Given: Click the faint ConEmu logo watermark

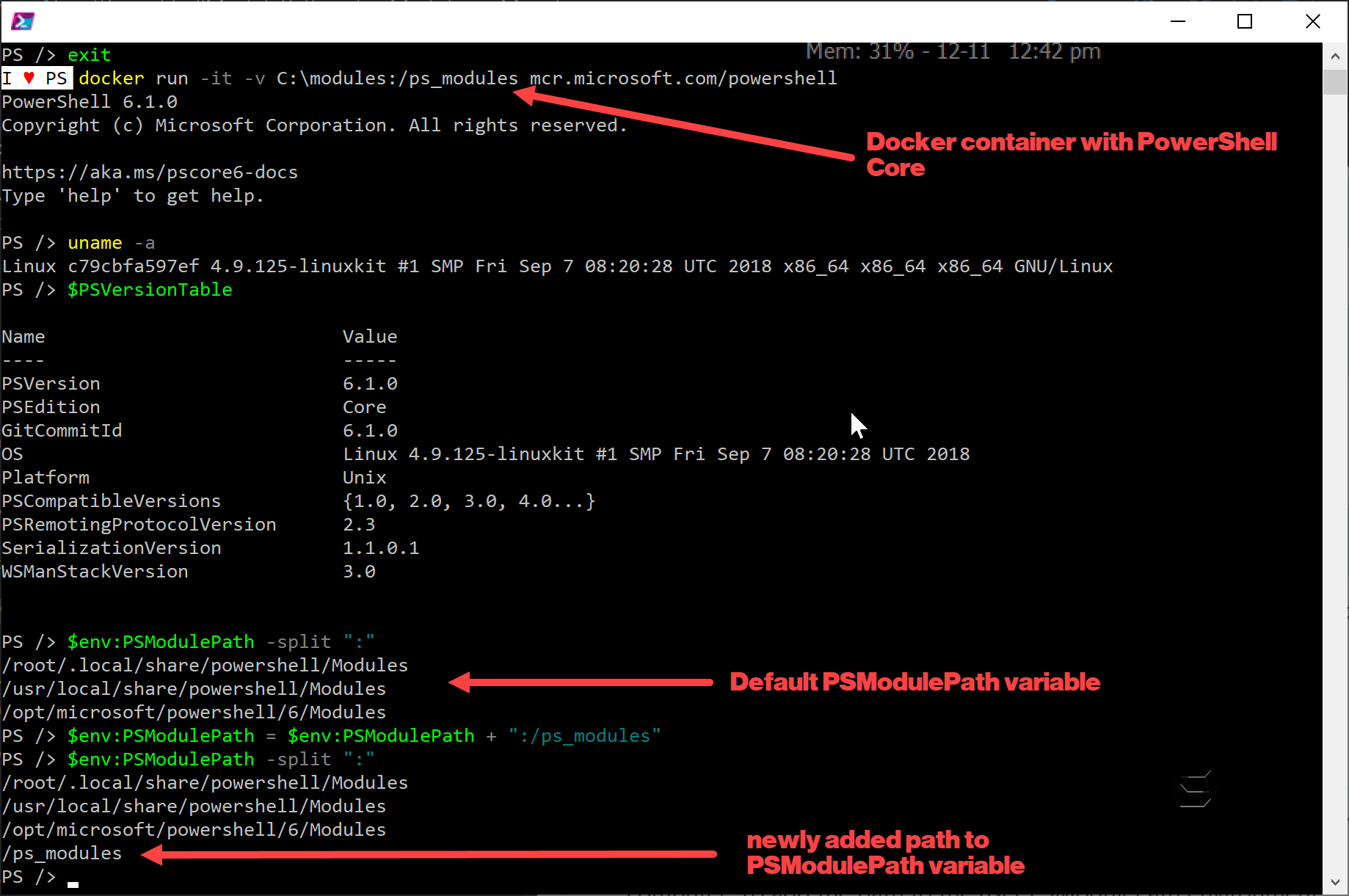Looking at the screenshot, I should click(x=1195, y=789).
